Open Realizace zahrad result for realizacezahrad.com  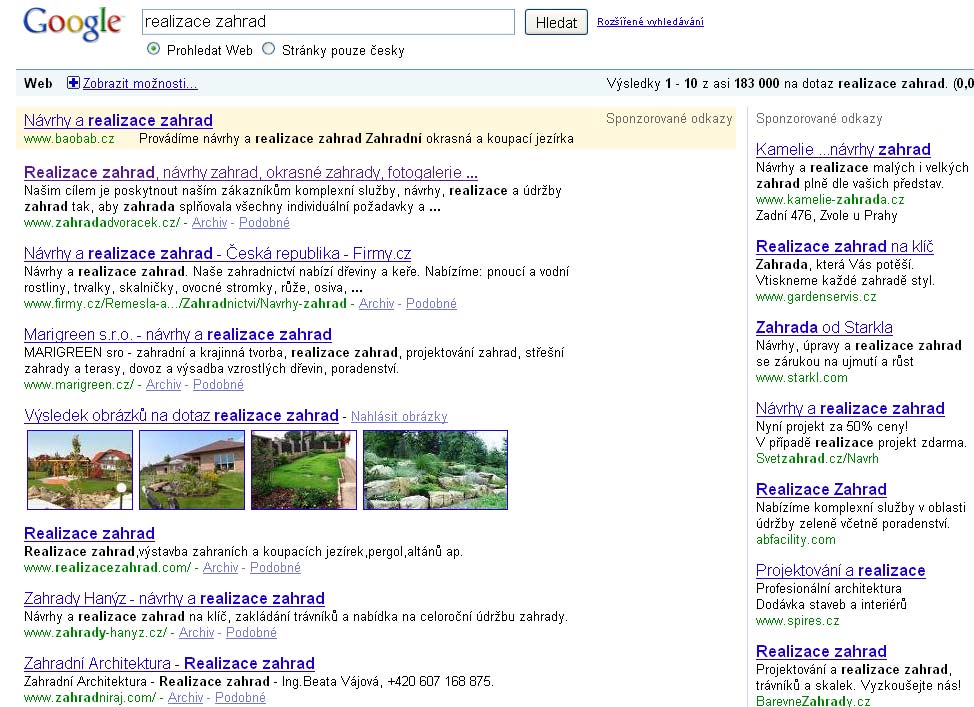coord(89,534)
